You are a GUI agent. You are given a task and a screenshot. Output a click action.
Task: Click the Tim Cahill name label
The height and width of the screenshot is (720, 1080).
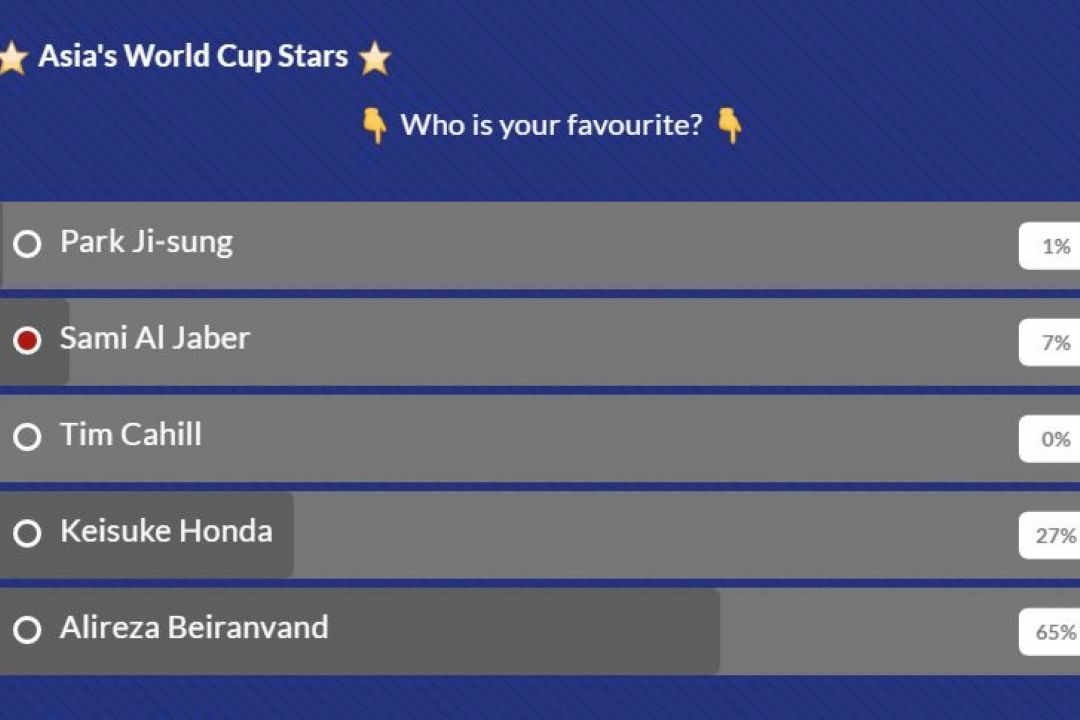131,435
